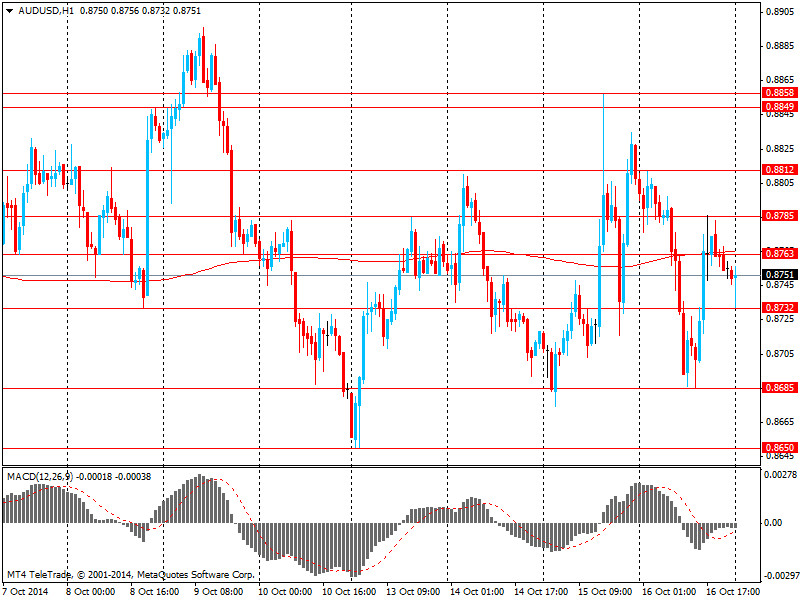The width and height of the screenshot is (800, 600).
Task: Click the 0.8812 resistance level label
Action: point(779,170)
